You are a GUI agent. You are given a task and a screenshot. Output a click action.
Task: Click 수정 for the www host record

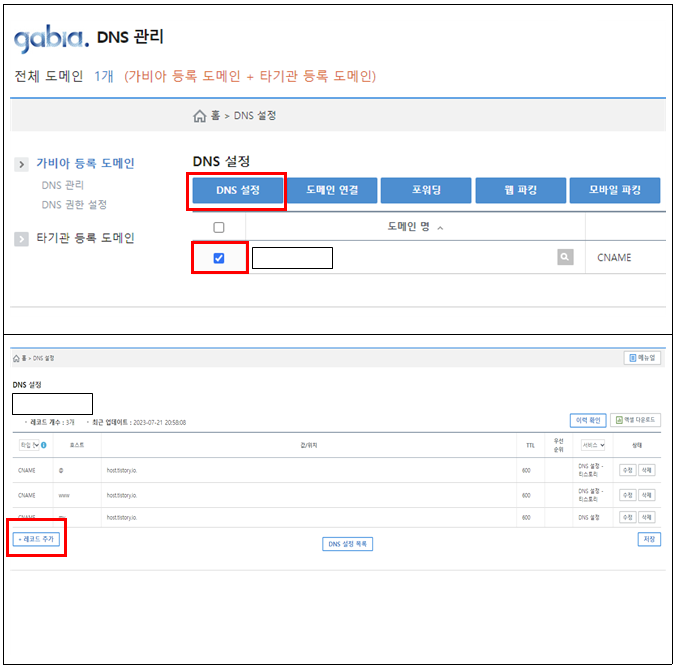pyautogui.click(x=628, y=495)
